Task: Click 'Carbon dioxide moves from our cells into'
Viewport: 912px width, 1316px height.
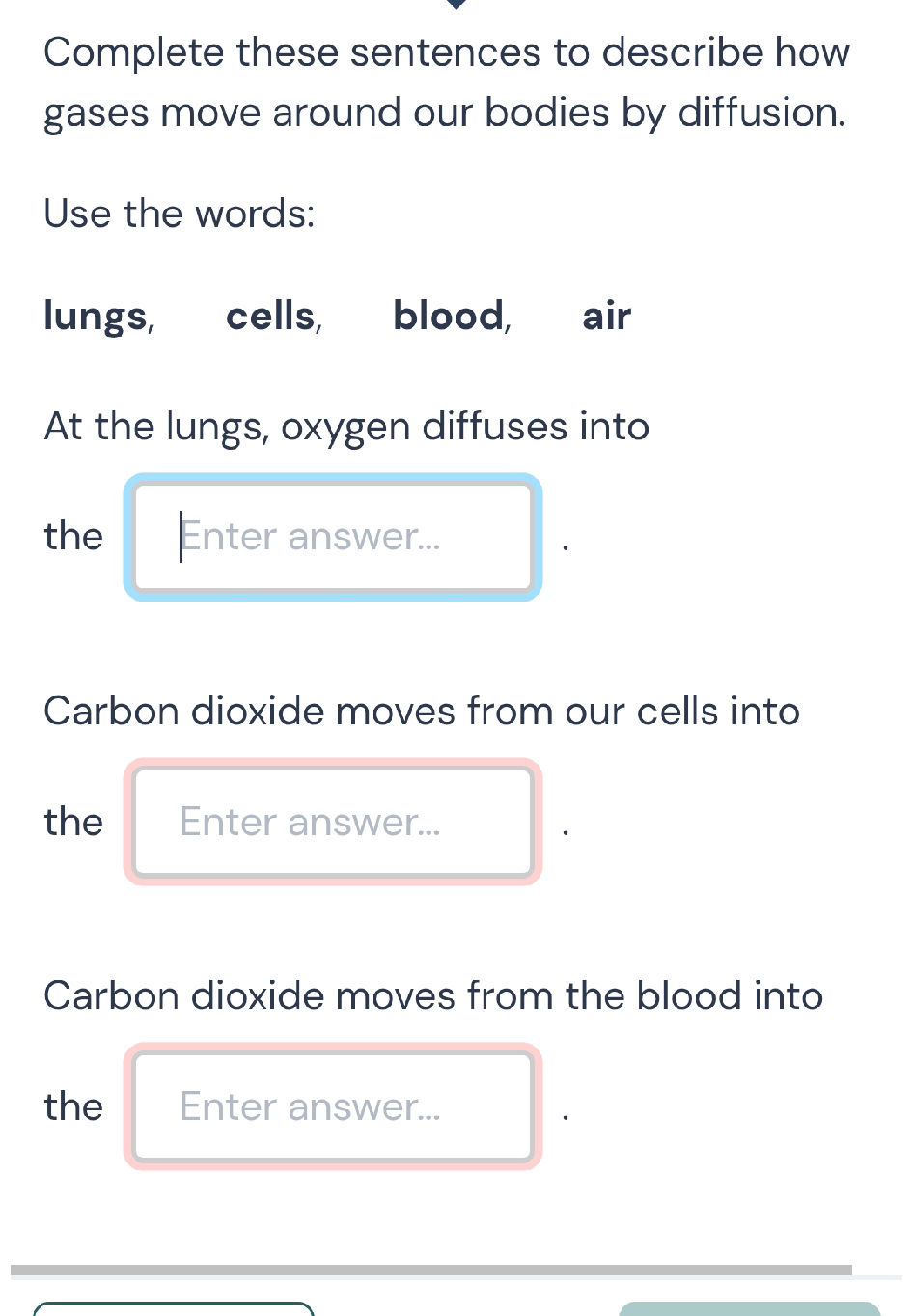Action: tap(422, 712)
